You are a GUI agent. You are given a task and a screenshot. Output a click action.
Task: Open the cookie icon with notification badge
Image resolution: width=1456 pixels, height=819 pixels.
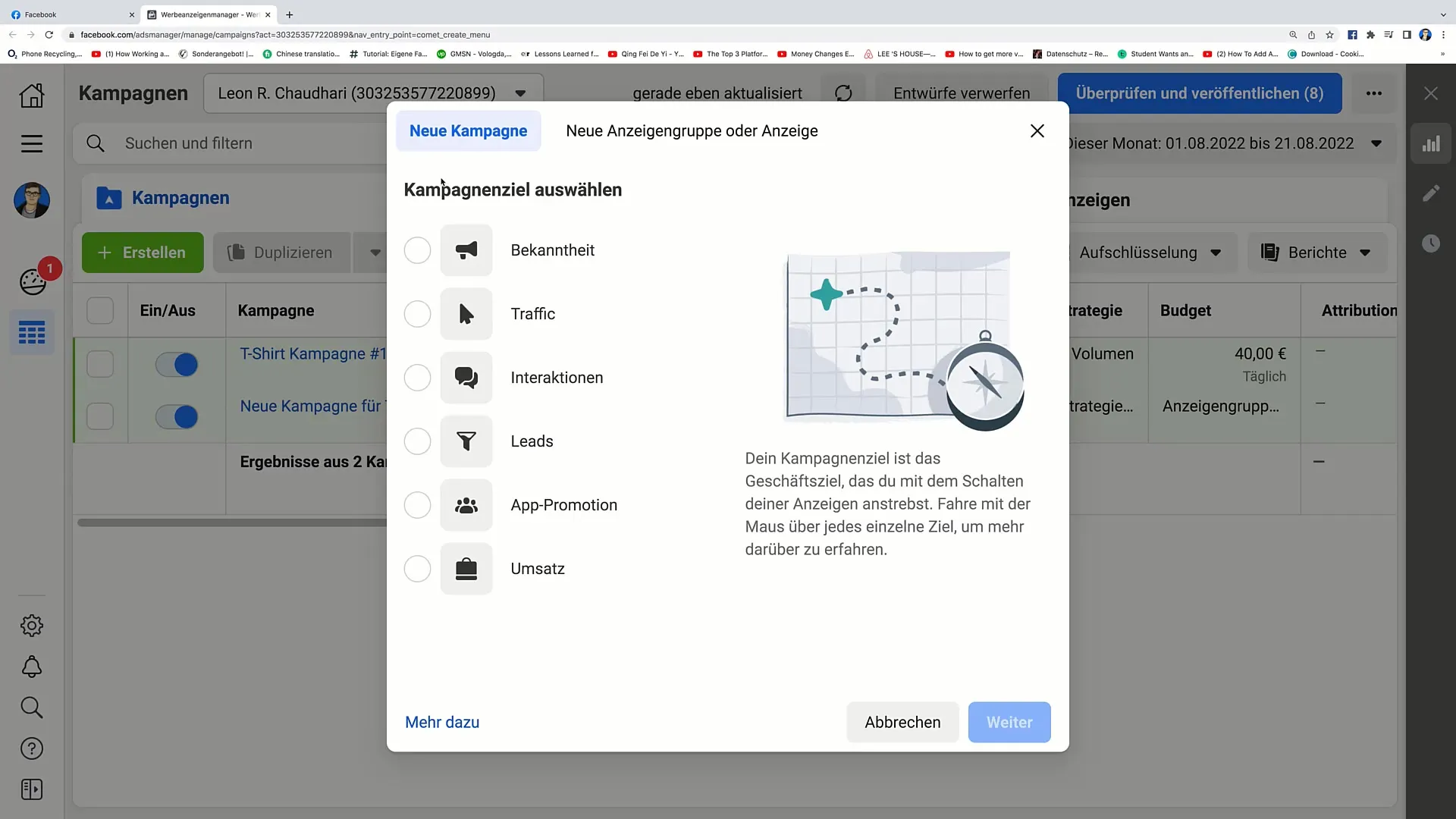[x=33, y=281]
